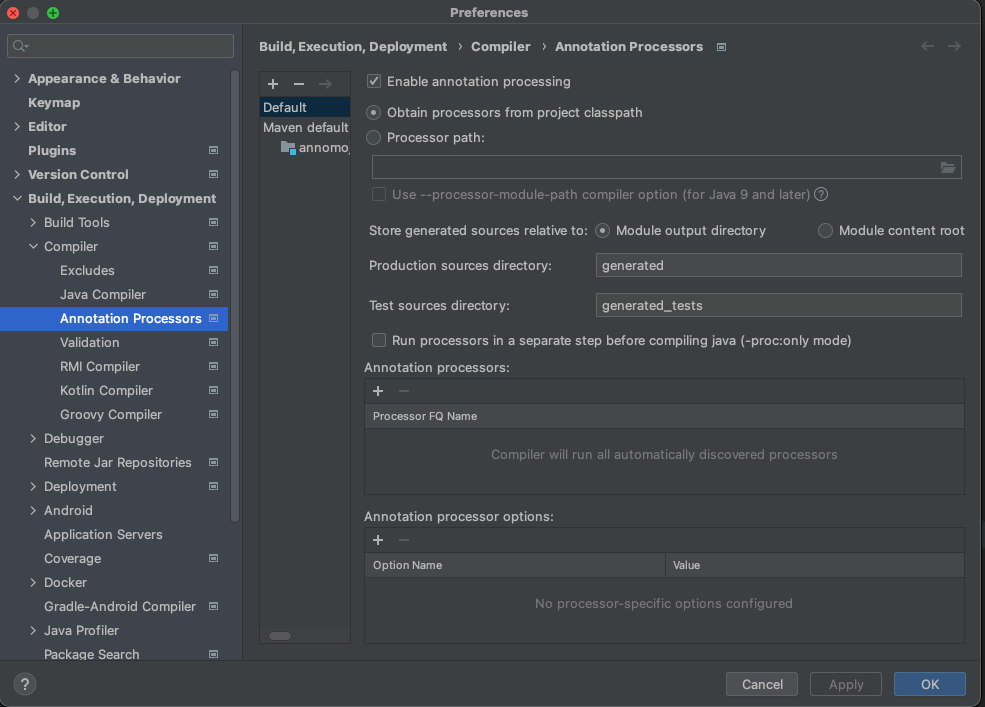
Task: Expand the Editor section
Action: pyautogui.click(x=17, y=126)
